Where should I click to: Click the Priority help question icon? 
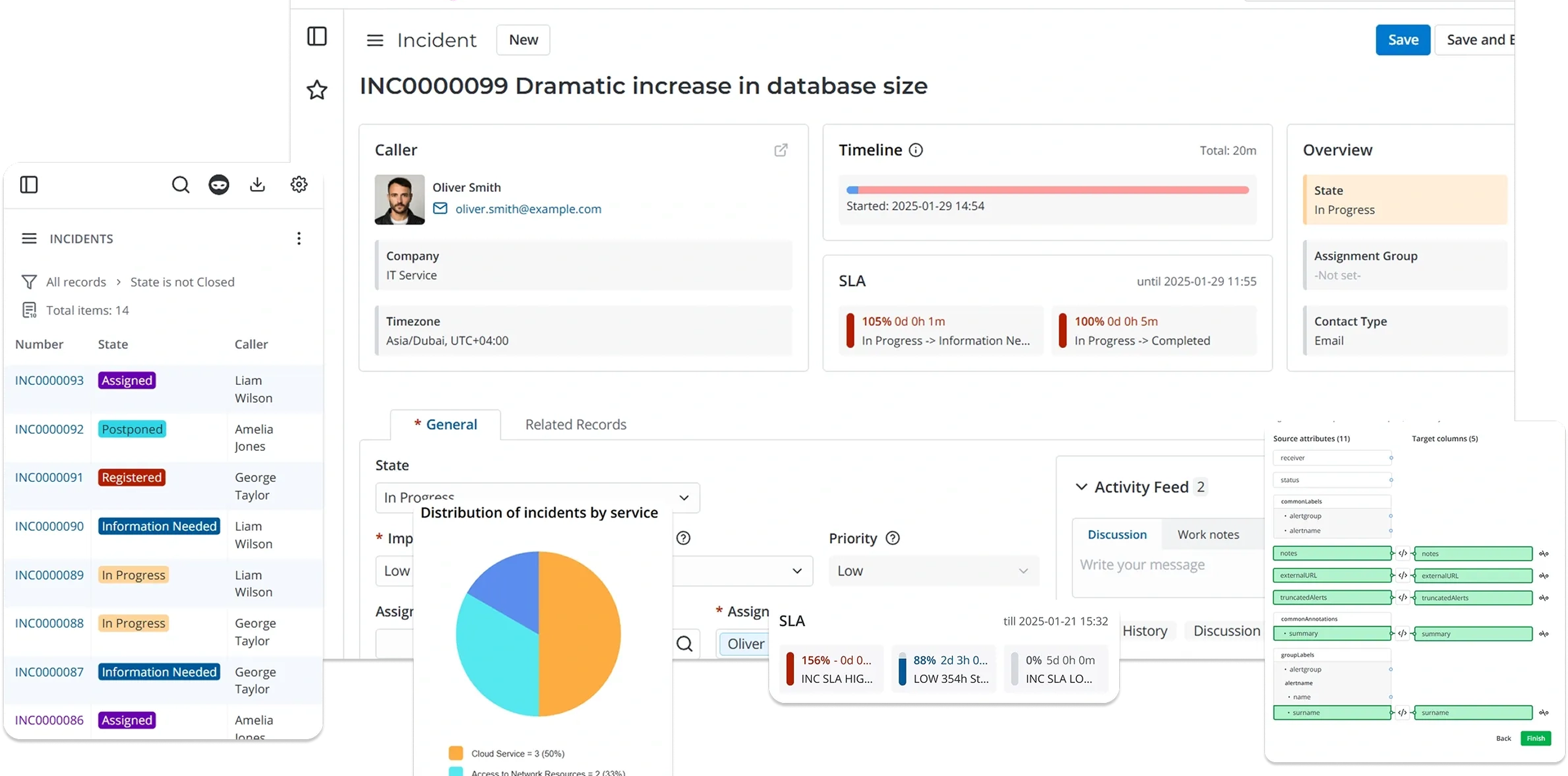pos(893,538)
